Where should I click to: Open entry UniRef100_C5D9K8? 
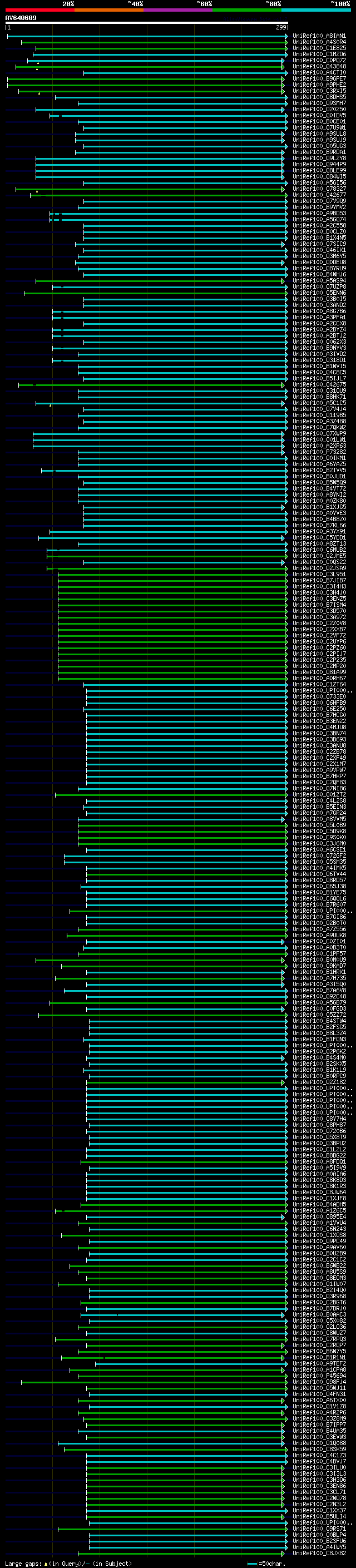coord(319,832)
